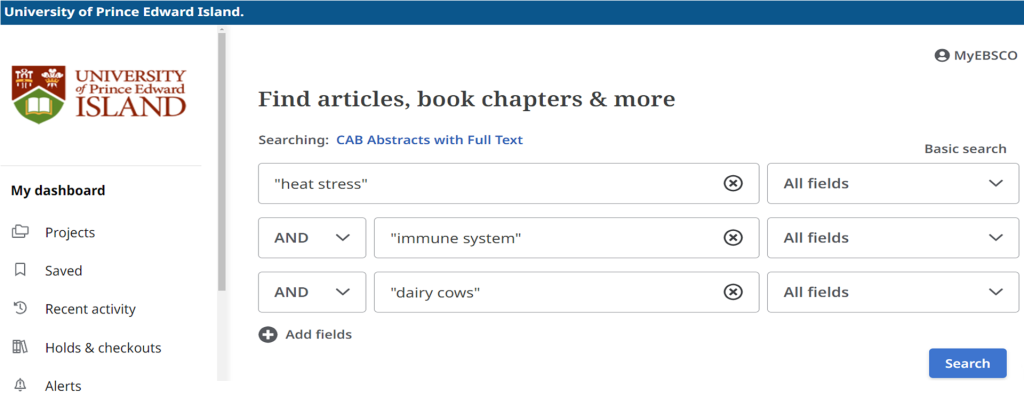Click the Holds & checkouts books icon
This screenshot has width=1024, height=398.
[20, 346]
